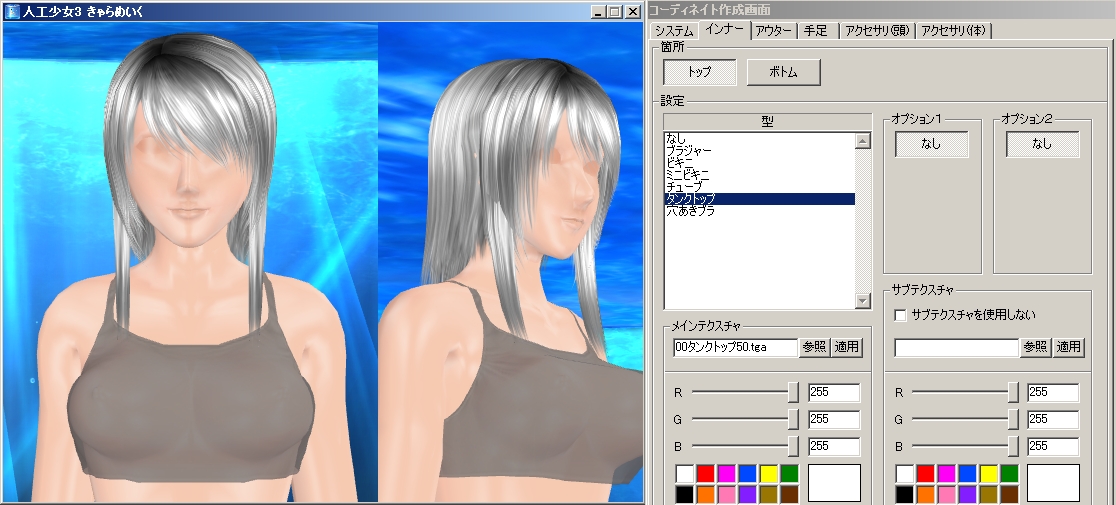Image resolution: width=1116 pixels, height=505 pixels.
Task: Click the main texture R slider
Action: pos(793,392)
